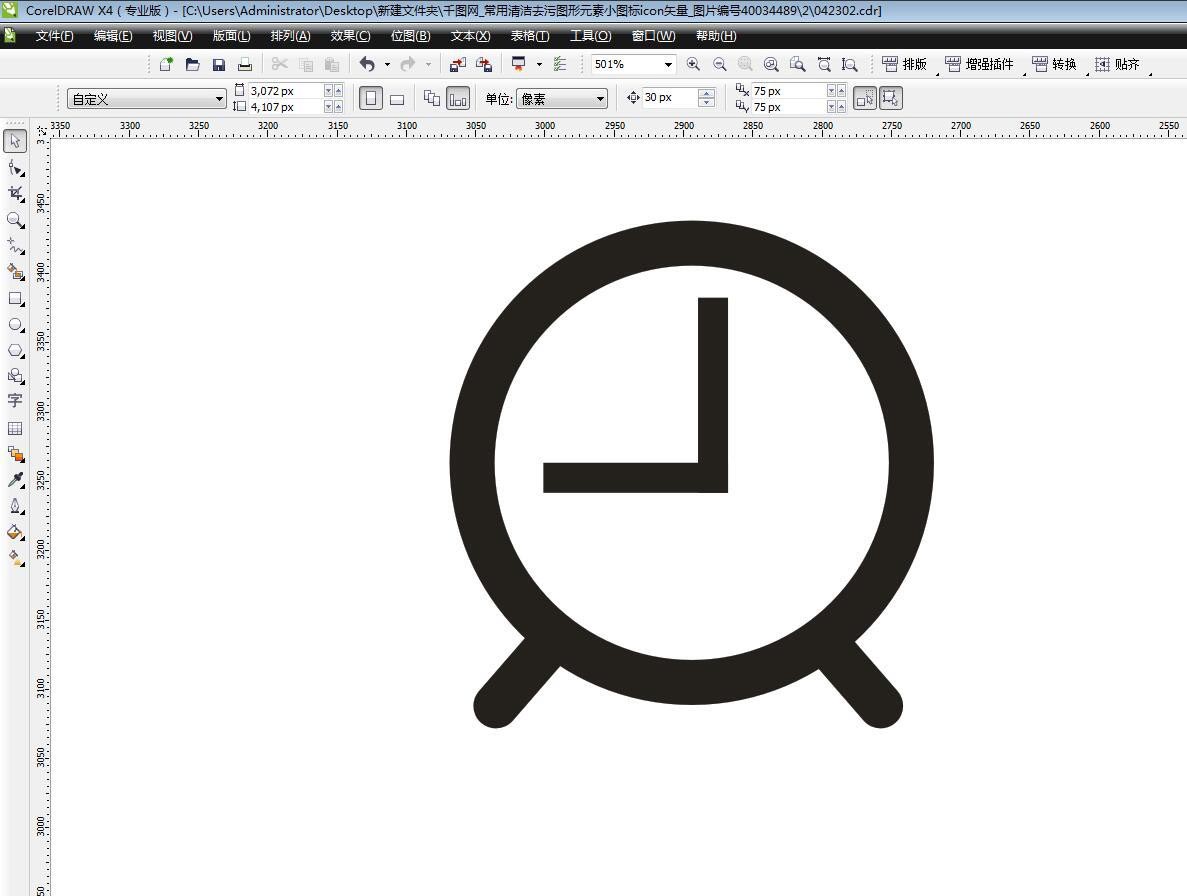Open the 单位 units dropdown showing 像素

600,99
